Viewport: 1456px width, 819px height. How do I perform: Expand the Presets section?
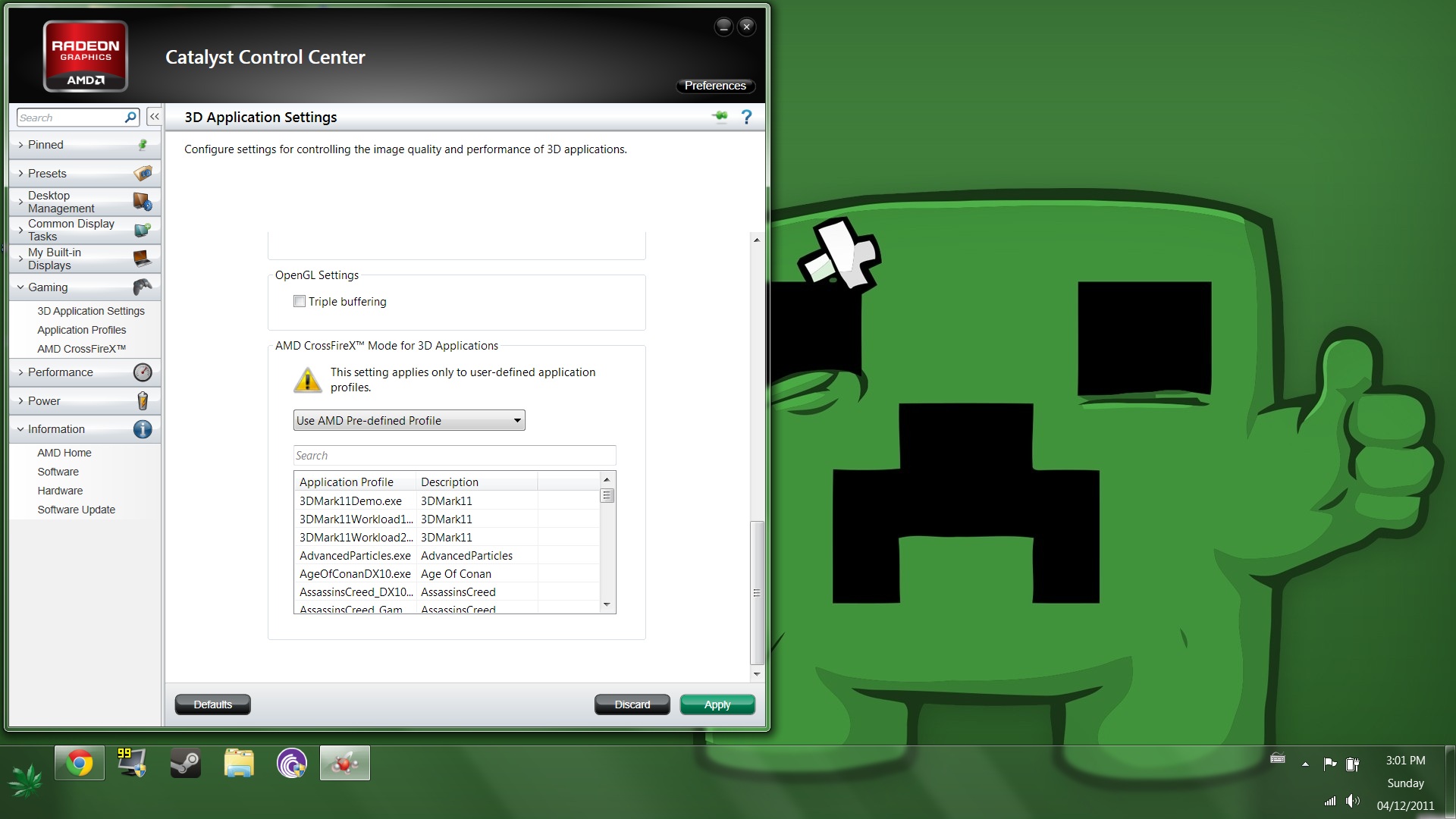pyautogui.click(x=47, y=174)
